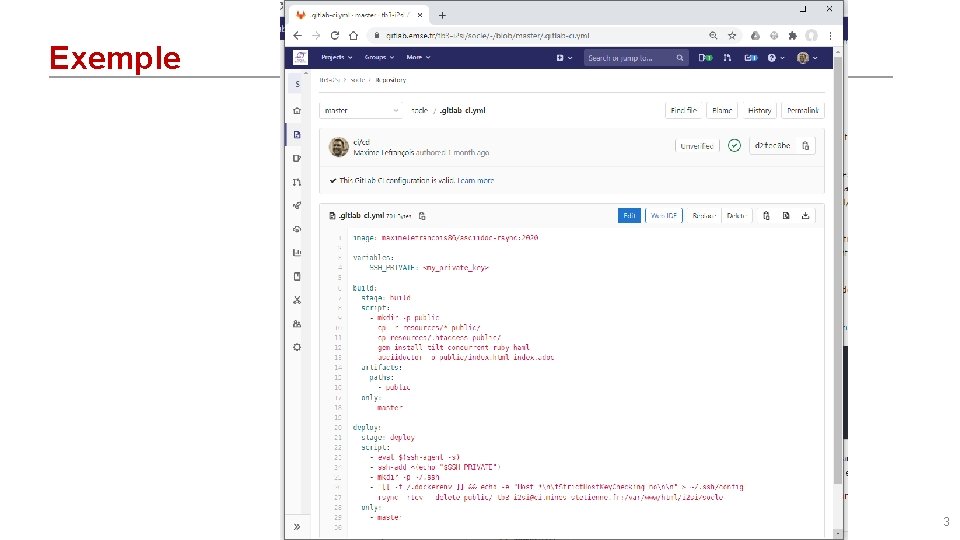Open the Settings gear in the sidebar
The image size is (960, 540).
297,347
